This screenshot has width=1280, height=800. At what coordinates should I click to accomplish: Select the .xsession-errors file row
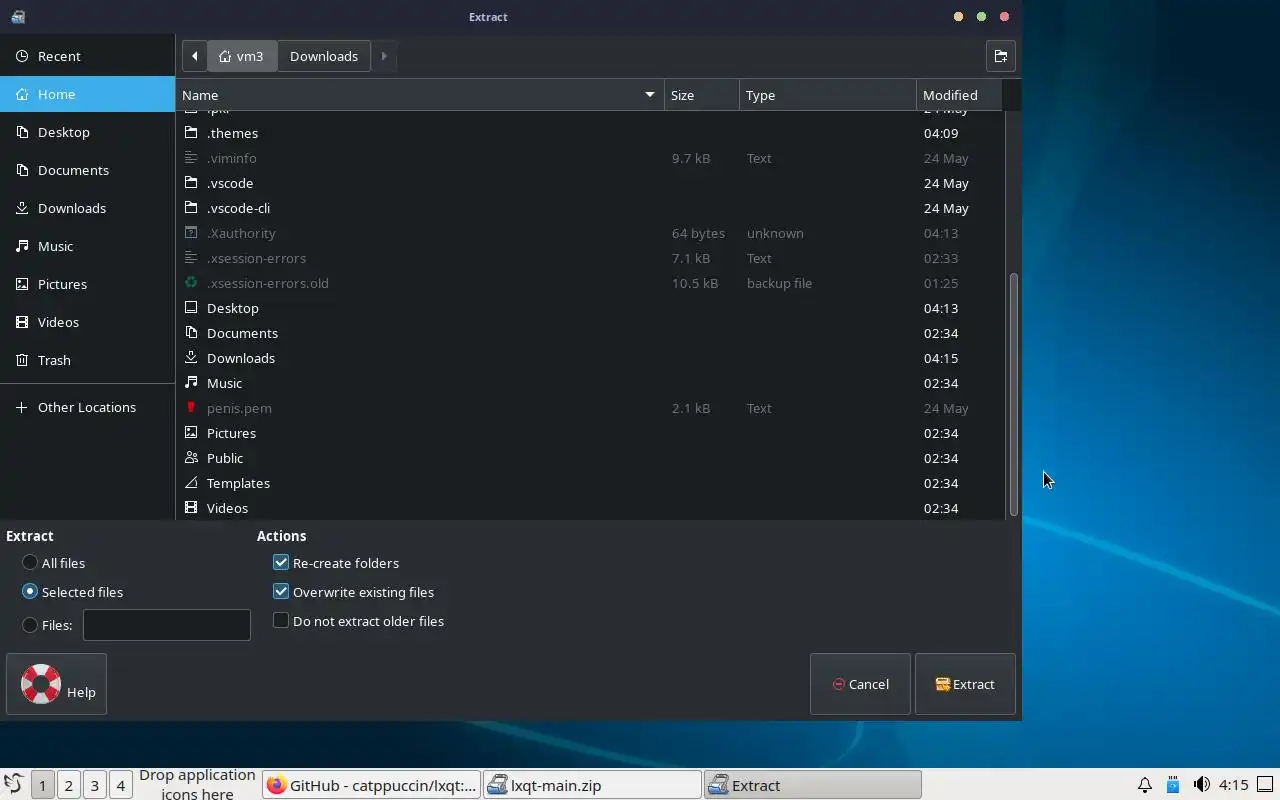[590, 258]
